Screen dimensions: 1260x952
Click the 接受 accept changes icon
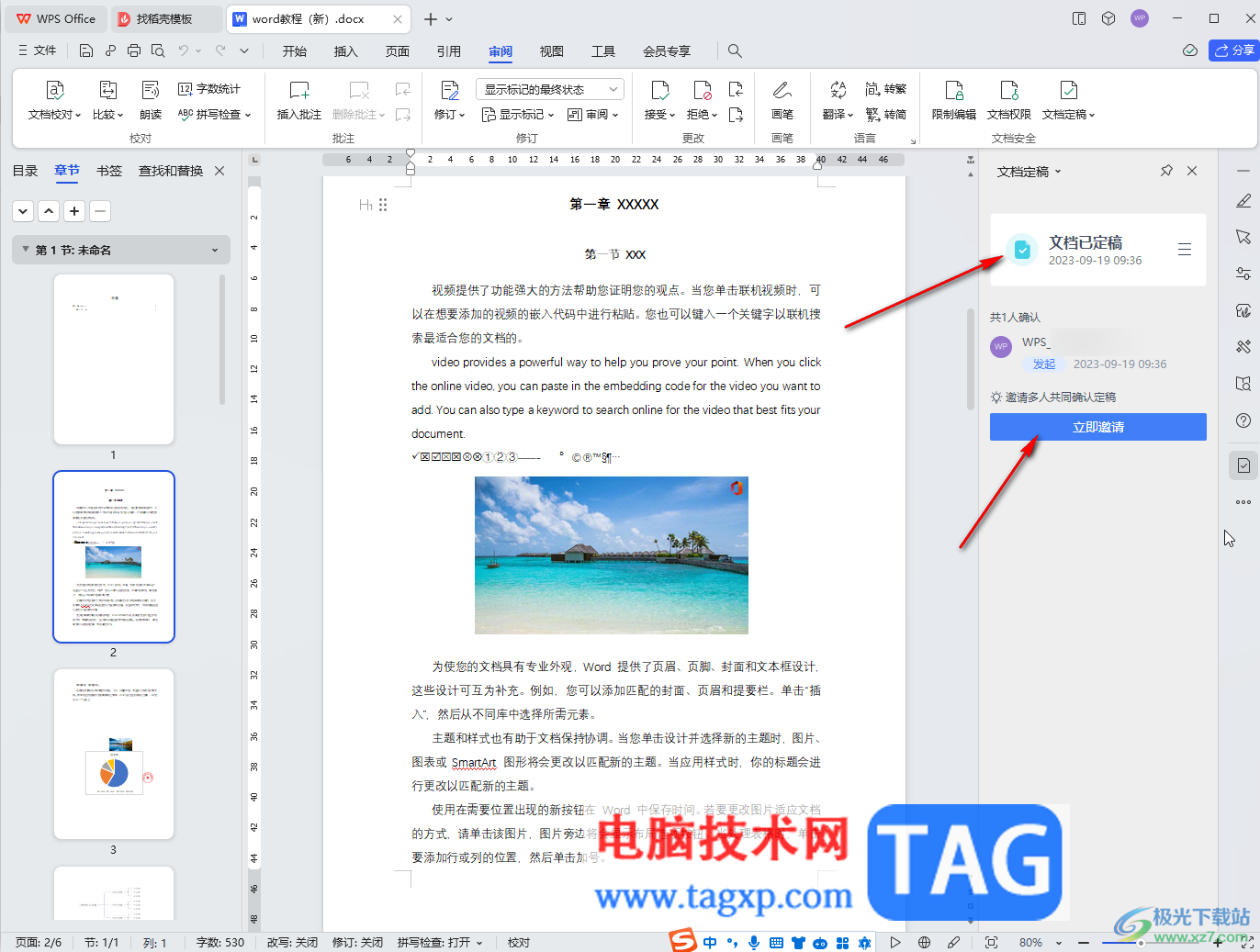[x=659, y=90]
